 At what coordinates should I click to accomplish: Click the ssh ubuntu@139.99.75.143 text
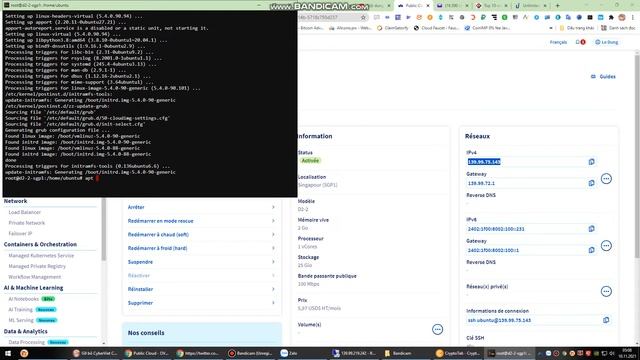coord(499,320)
